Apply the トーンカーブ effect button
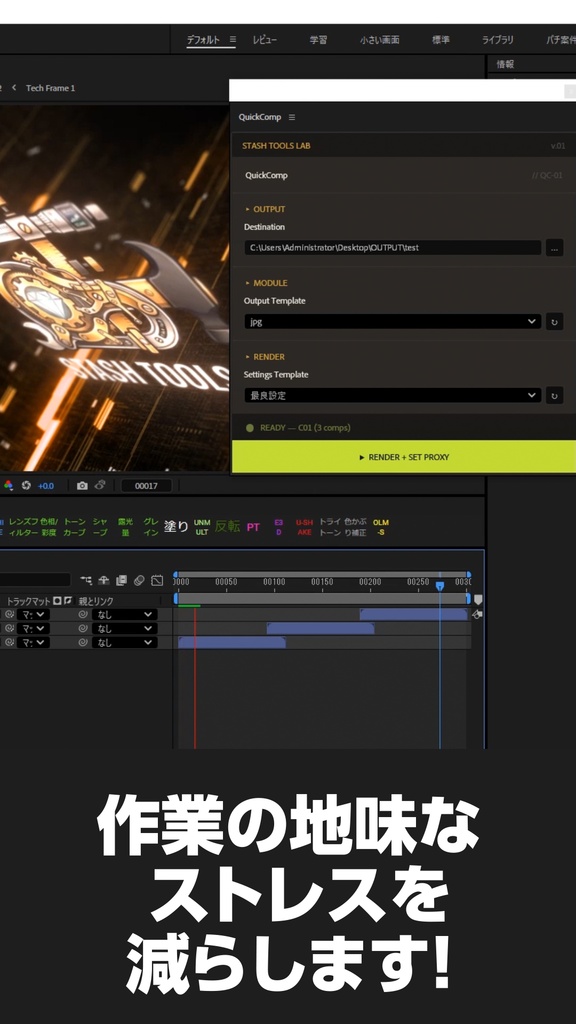The height and width of the screenshot is (1024, 576). (74, 527)
